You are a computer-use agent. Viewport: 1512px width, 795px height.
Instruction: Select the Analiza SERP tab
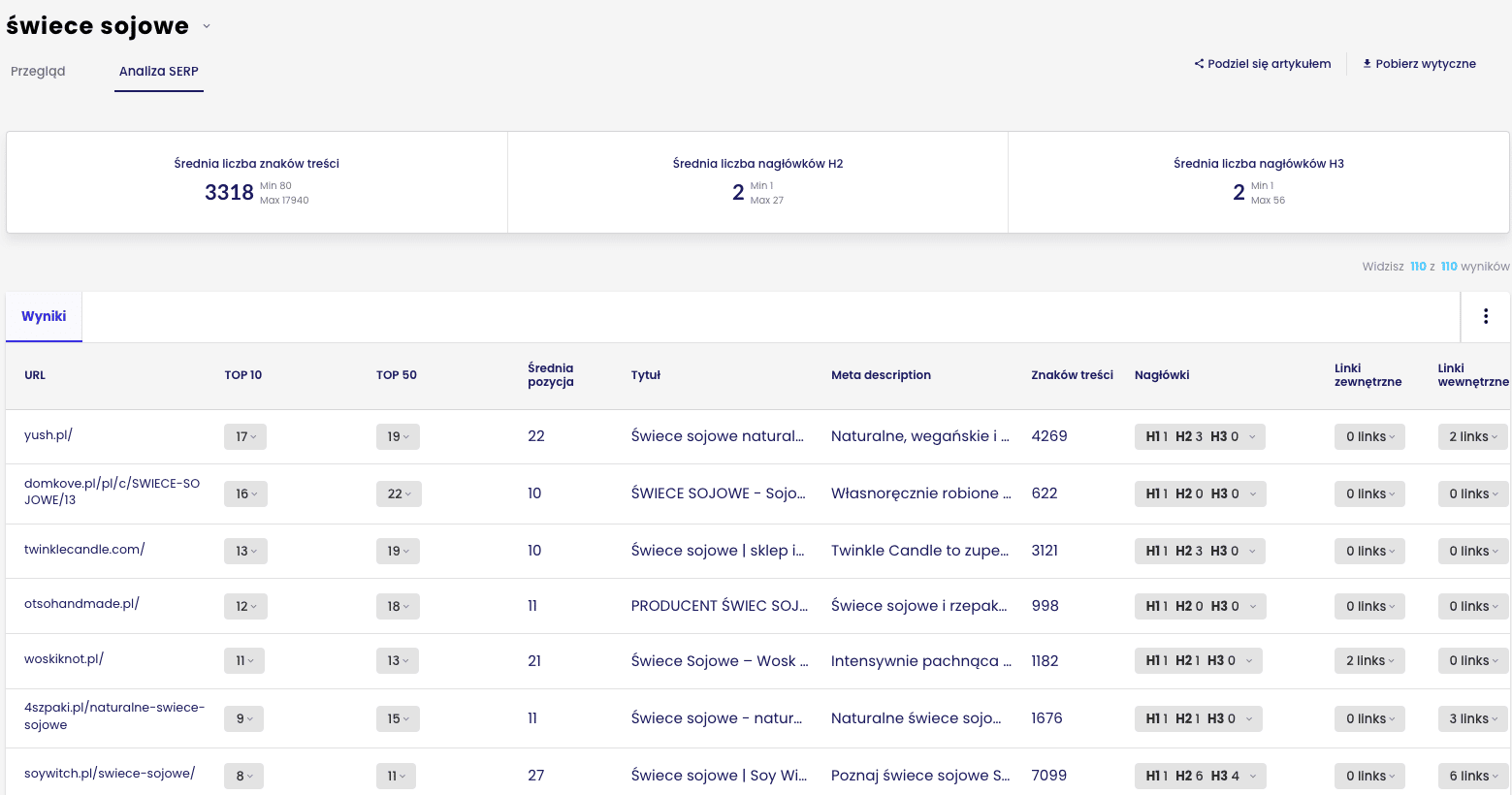(159, 71)
